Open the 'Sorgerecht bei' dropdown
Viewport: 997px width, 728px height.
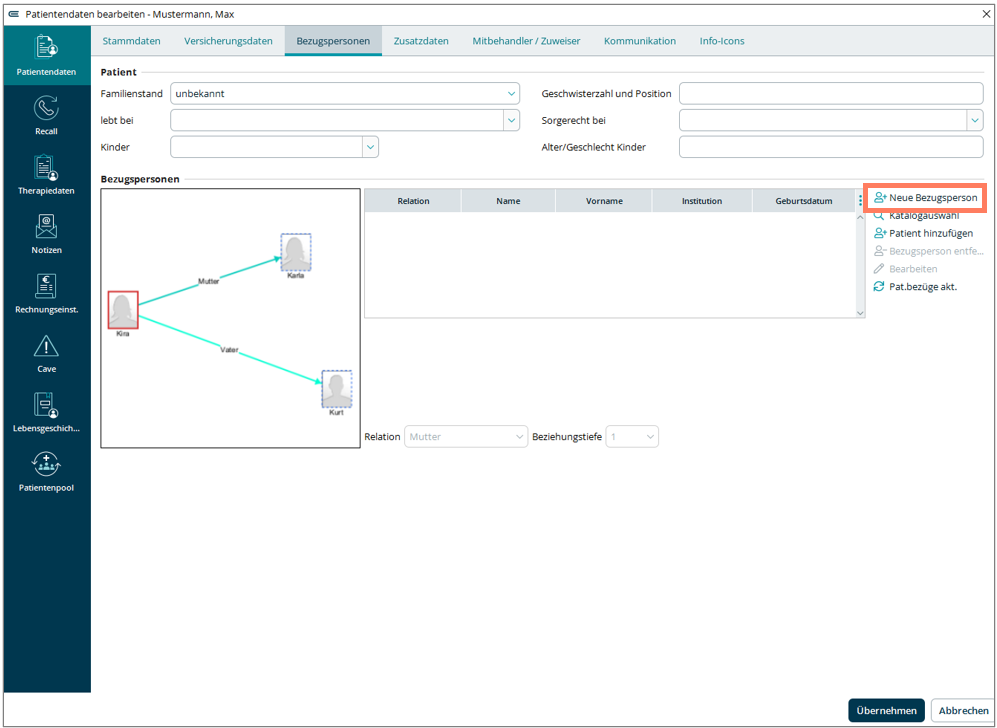(975, 120)
